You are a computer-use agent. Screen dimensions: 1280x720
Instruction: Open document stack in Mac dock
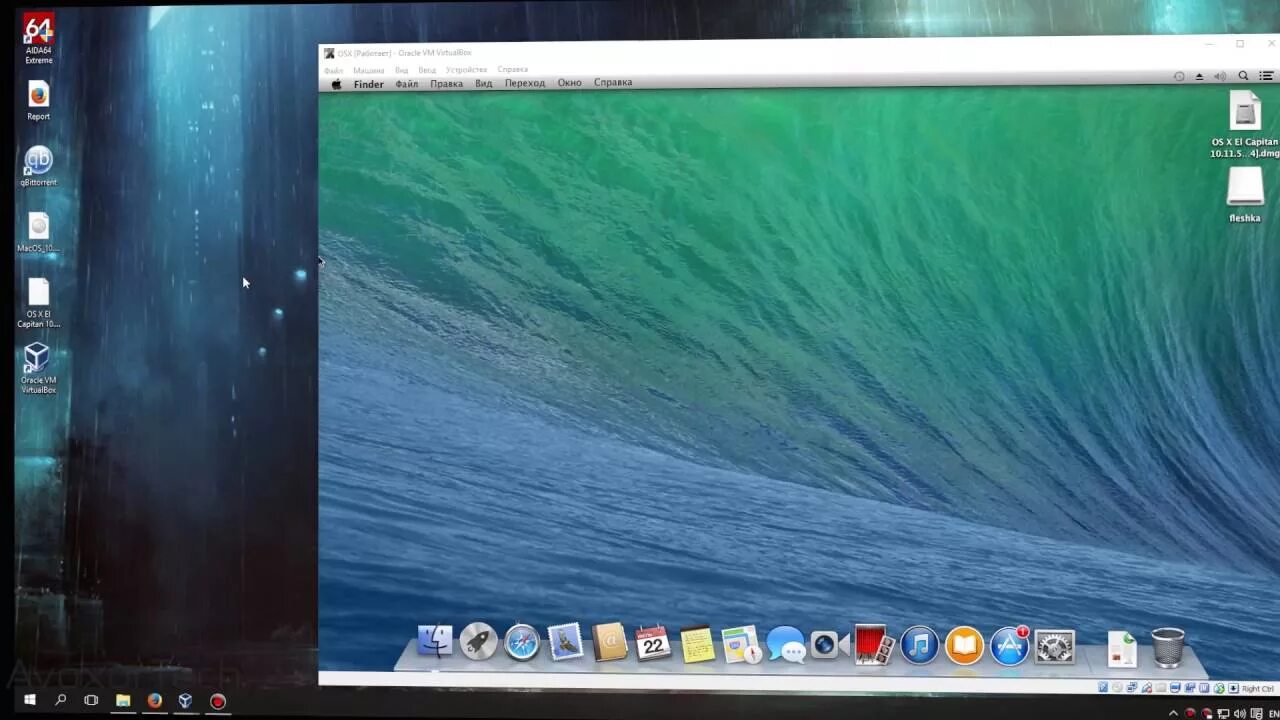[1122, 648]
